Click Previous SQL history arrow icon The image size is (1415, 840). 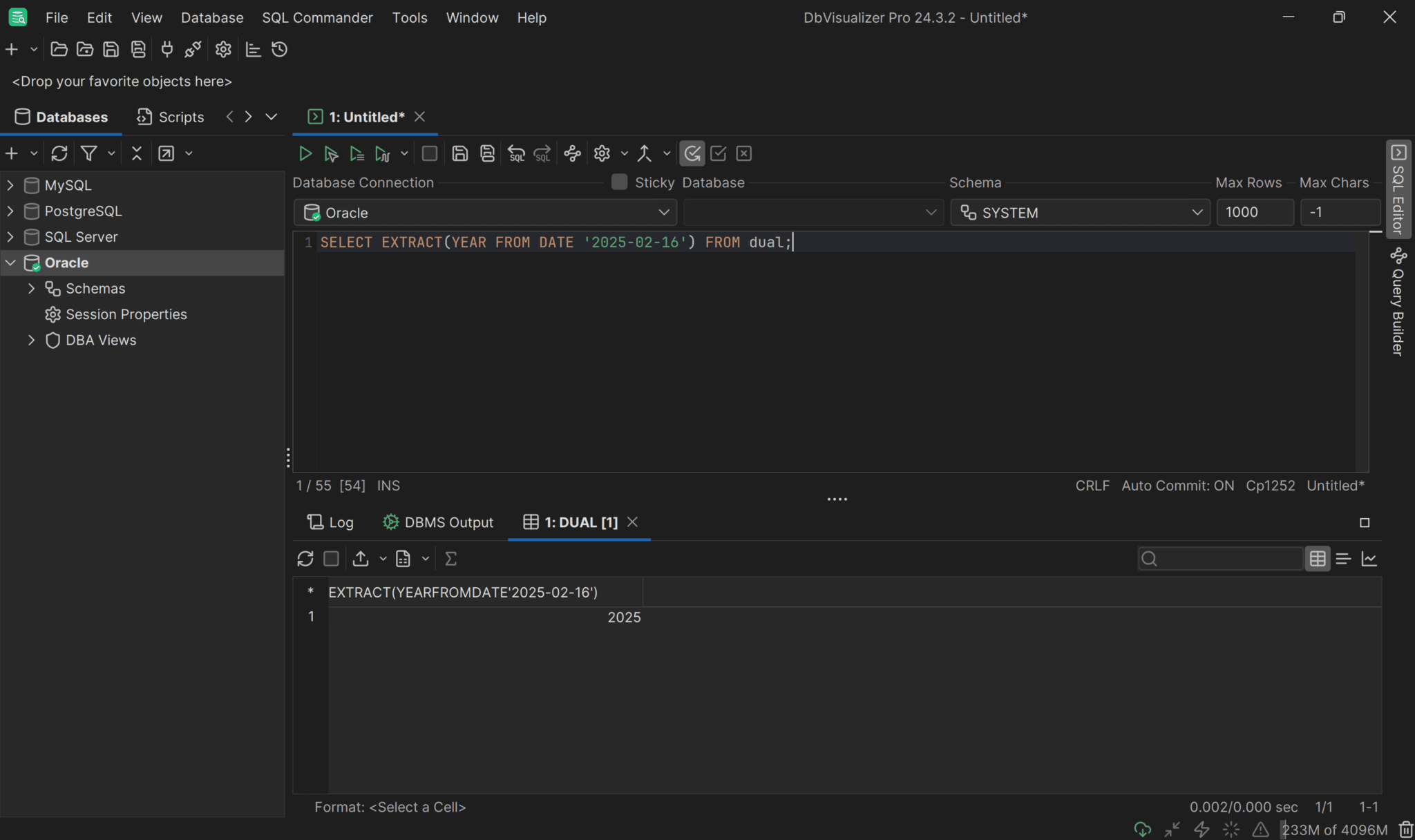(516, 153)
